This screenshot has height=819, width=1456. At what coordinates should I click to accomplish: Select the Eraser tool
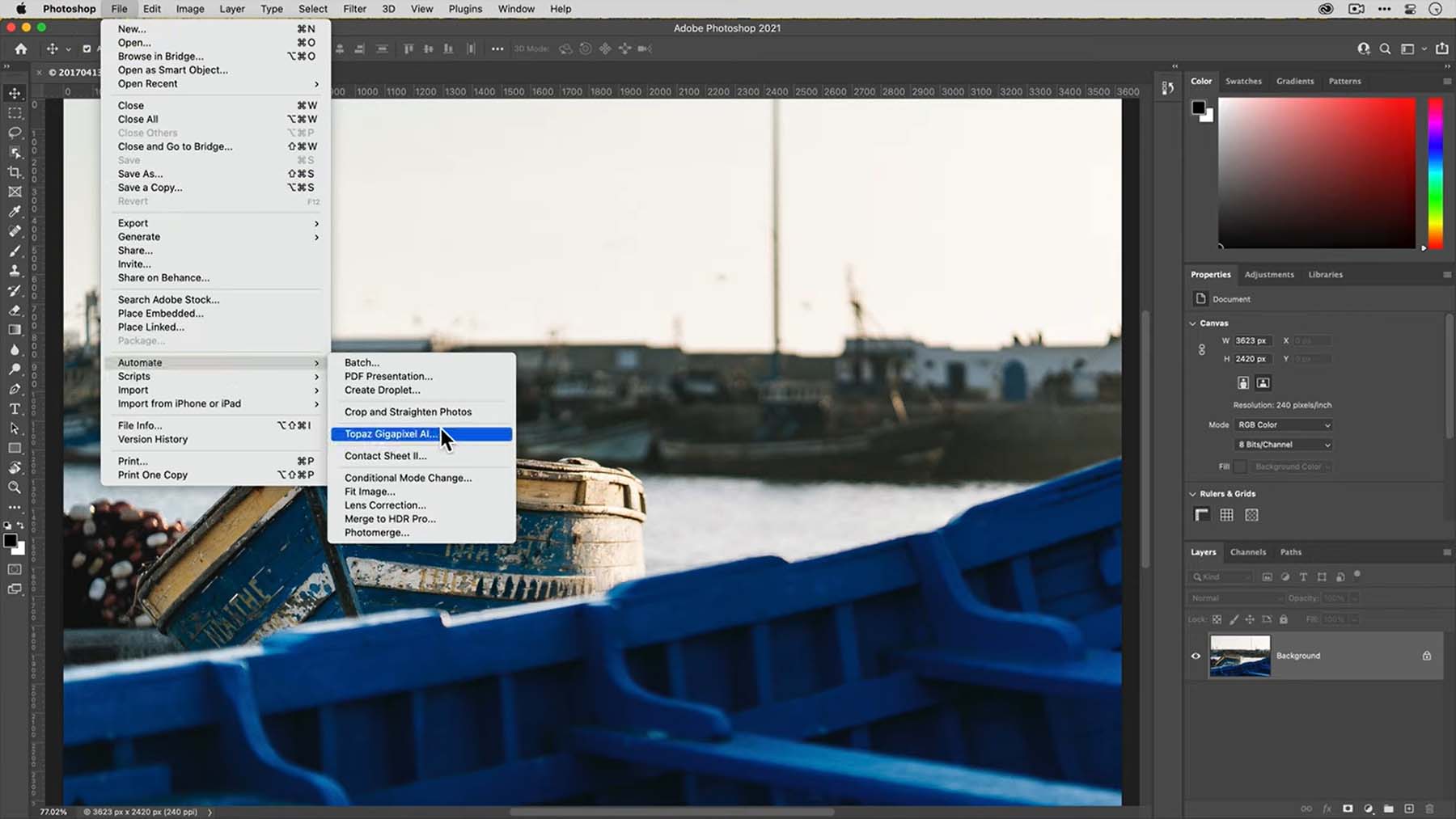[15, 310]
